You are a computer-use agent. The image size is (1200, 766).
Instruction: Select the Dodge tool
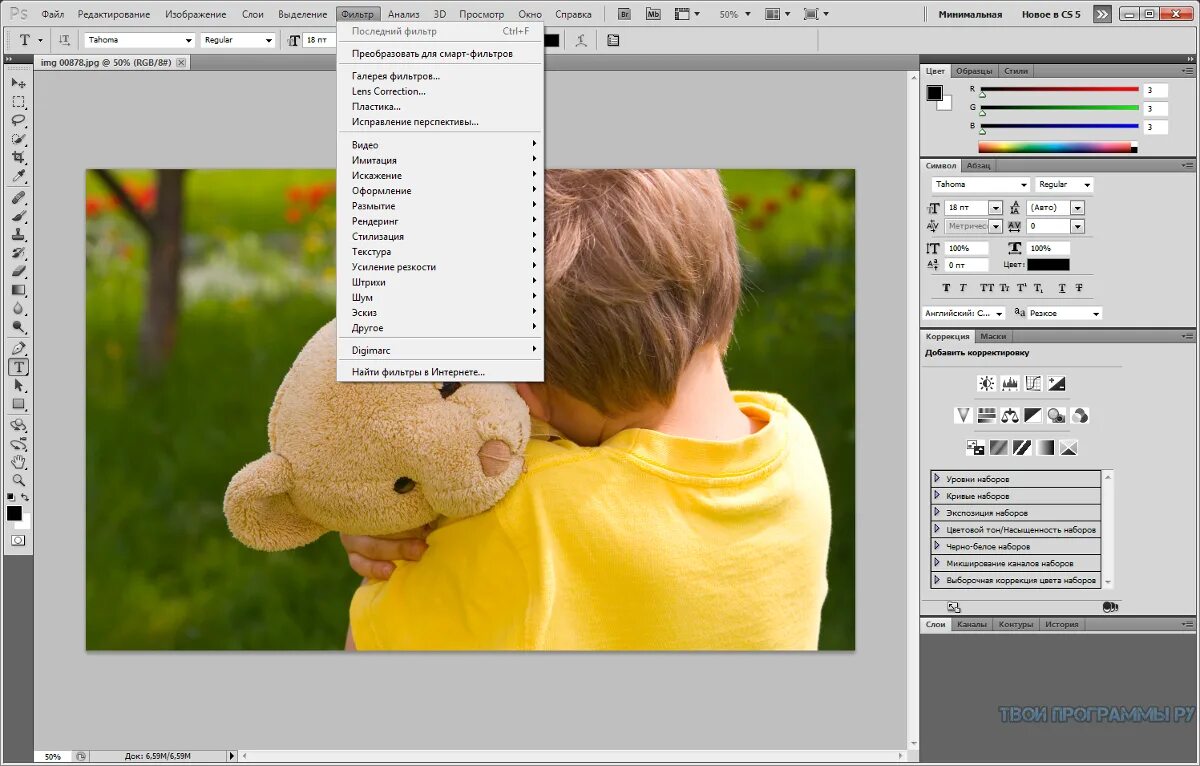(x=18, y=327)
